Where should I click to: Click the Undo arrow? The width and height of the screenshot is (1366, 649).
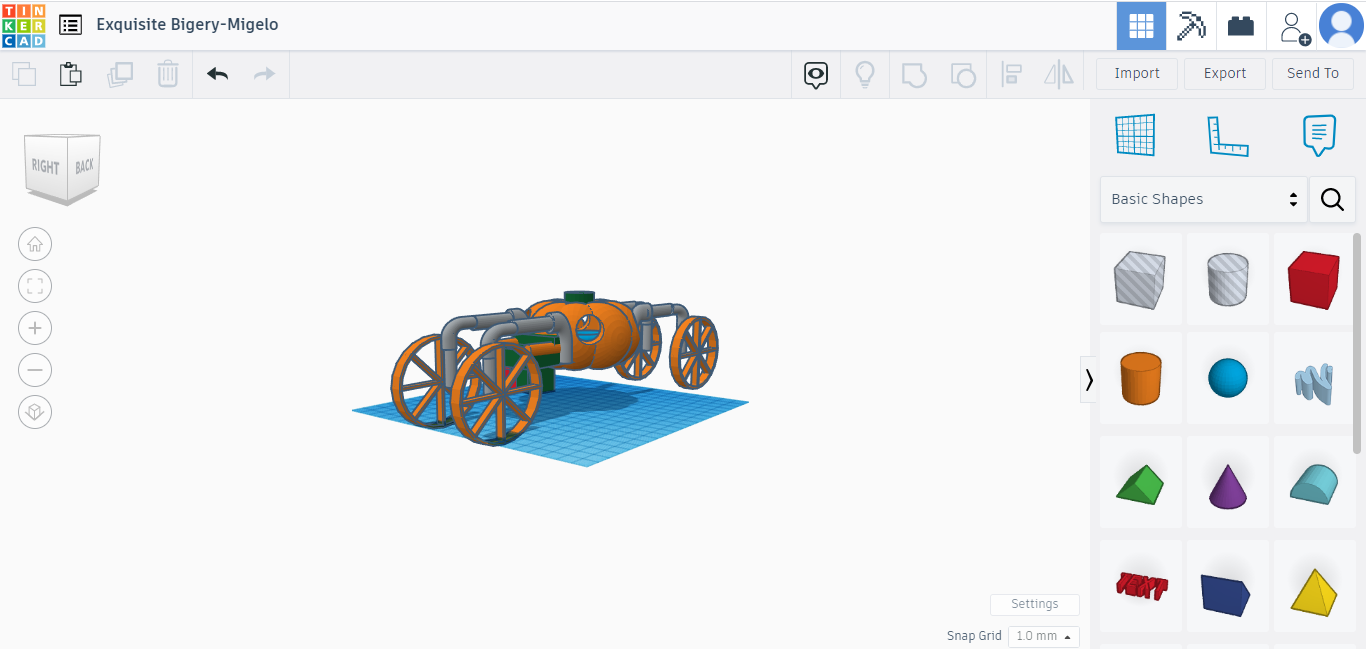point(217,74)
